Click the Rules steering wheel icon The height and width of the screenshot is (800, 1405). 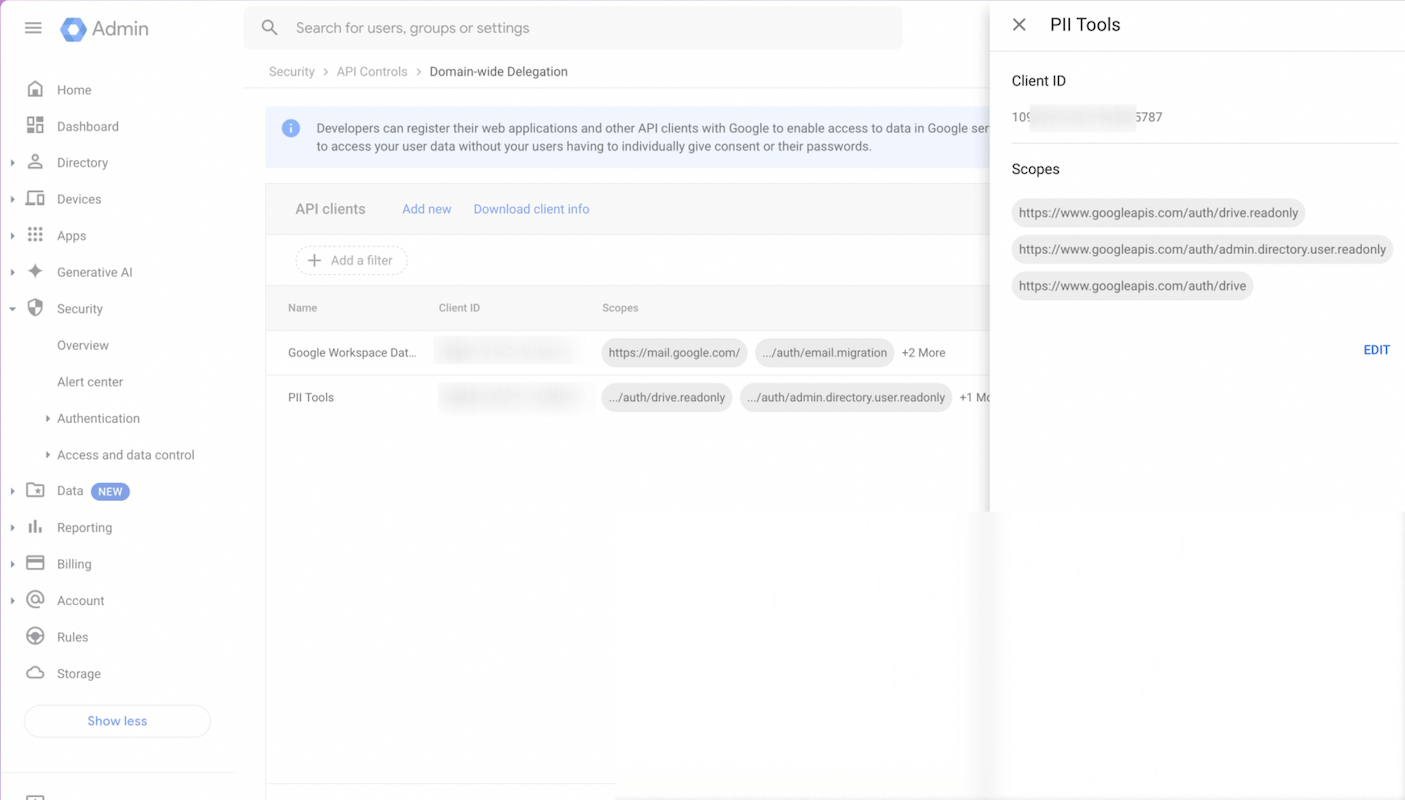pos(35,637)
